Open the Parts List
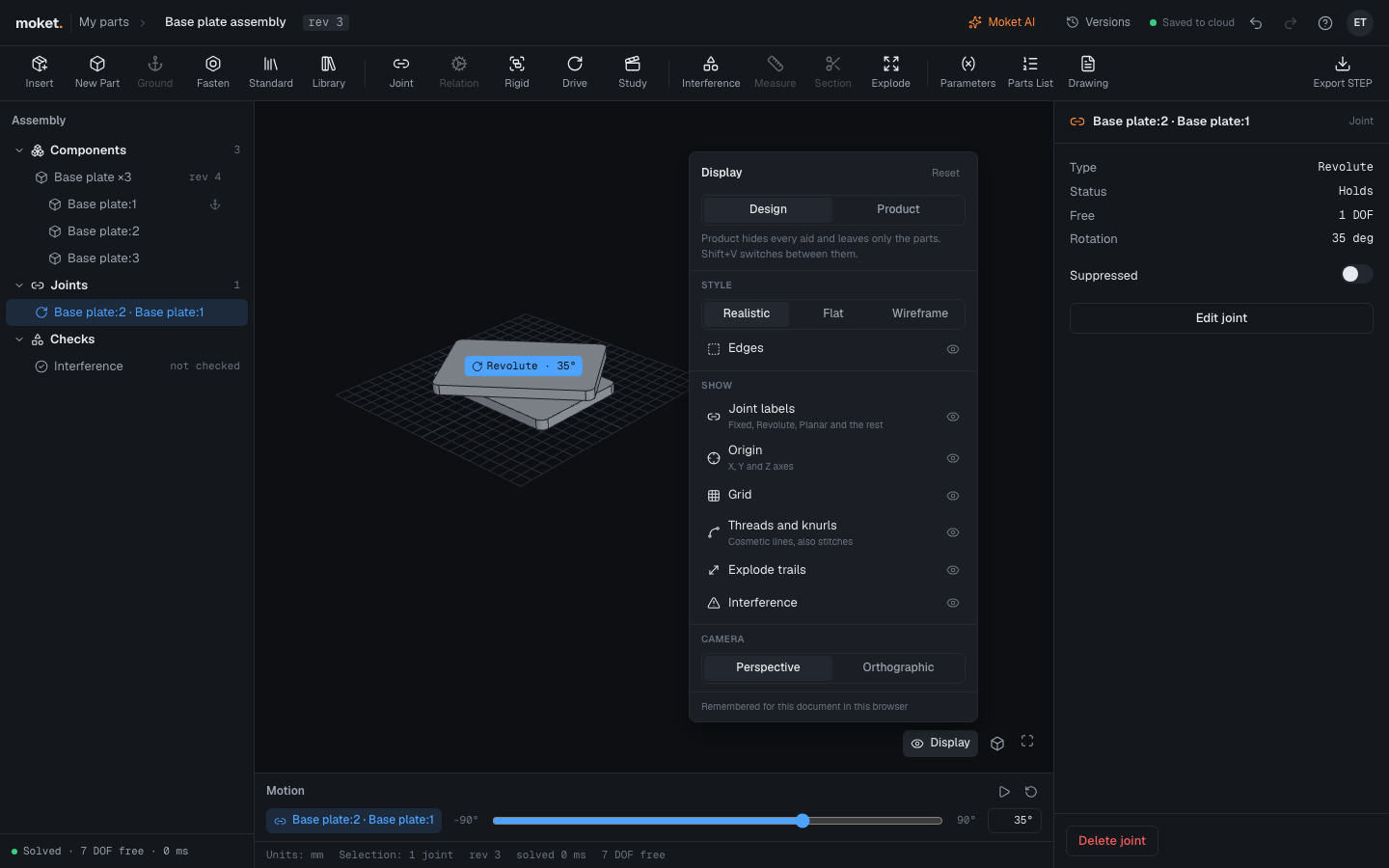1389x868 pixels. point(1030,72)
